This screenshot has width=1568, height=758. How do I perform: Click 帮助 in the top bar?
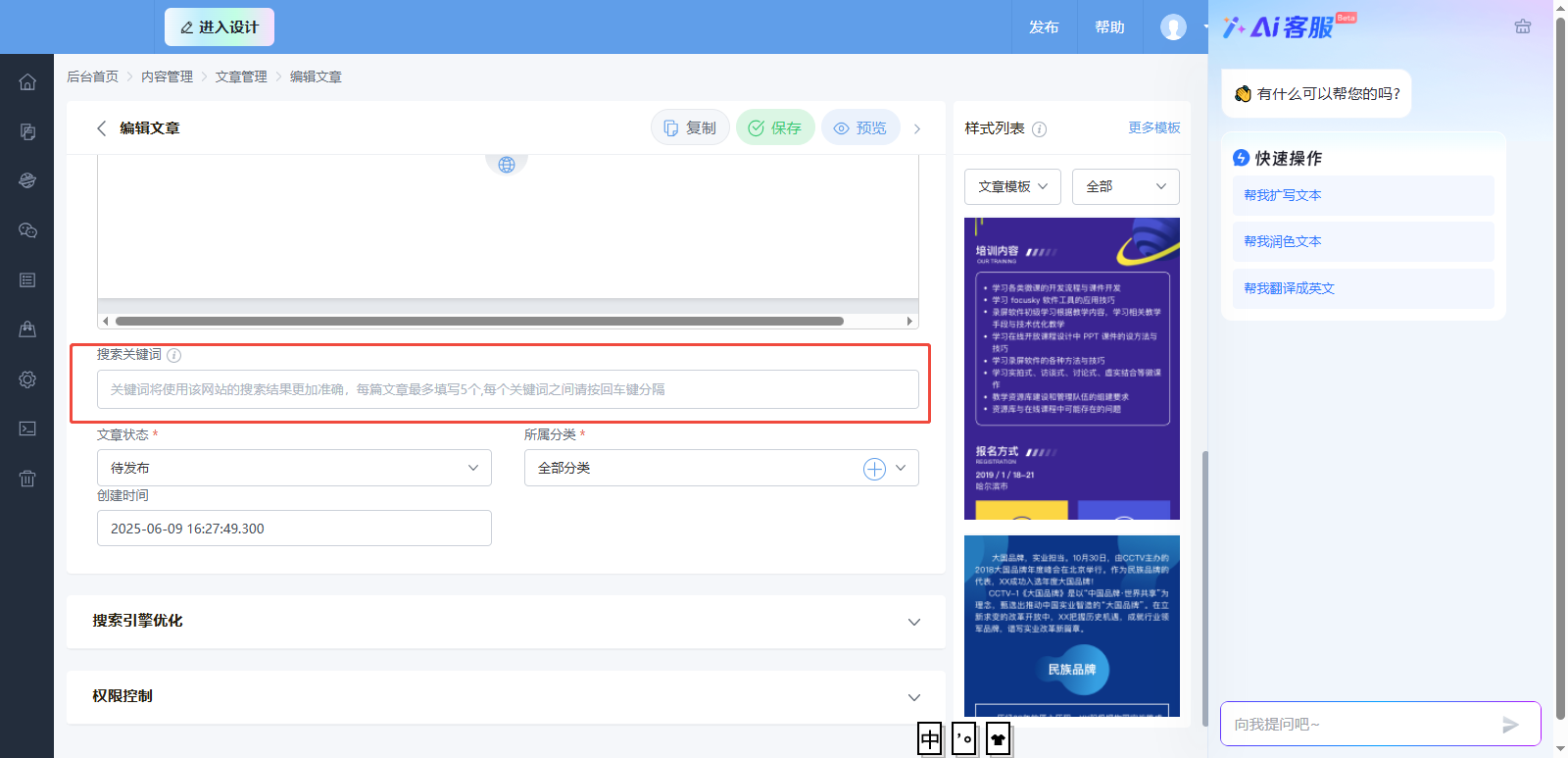tap(1109, 27)
